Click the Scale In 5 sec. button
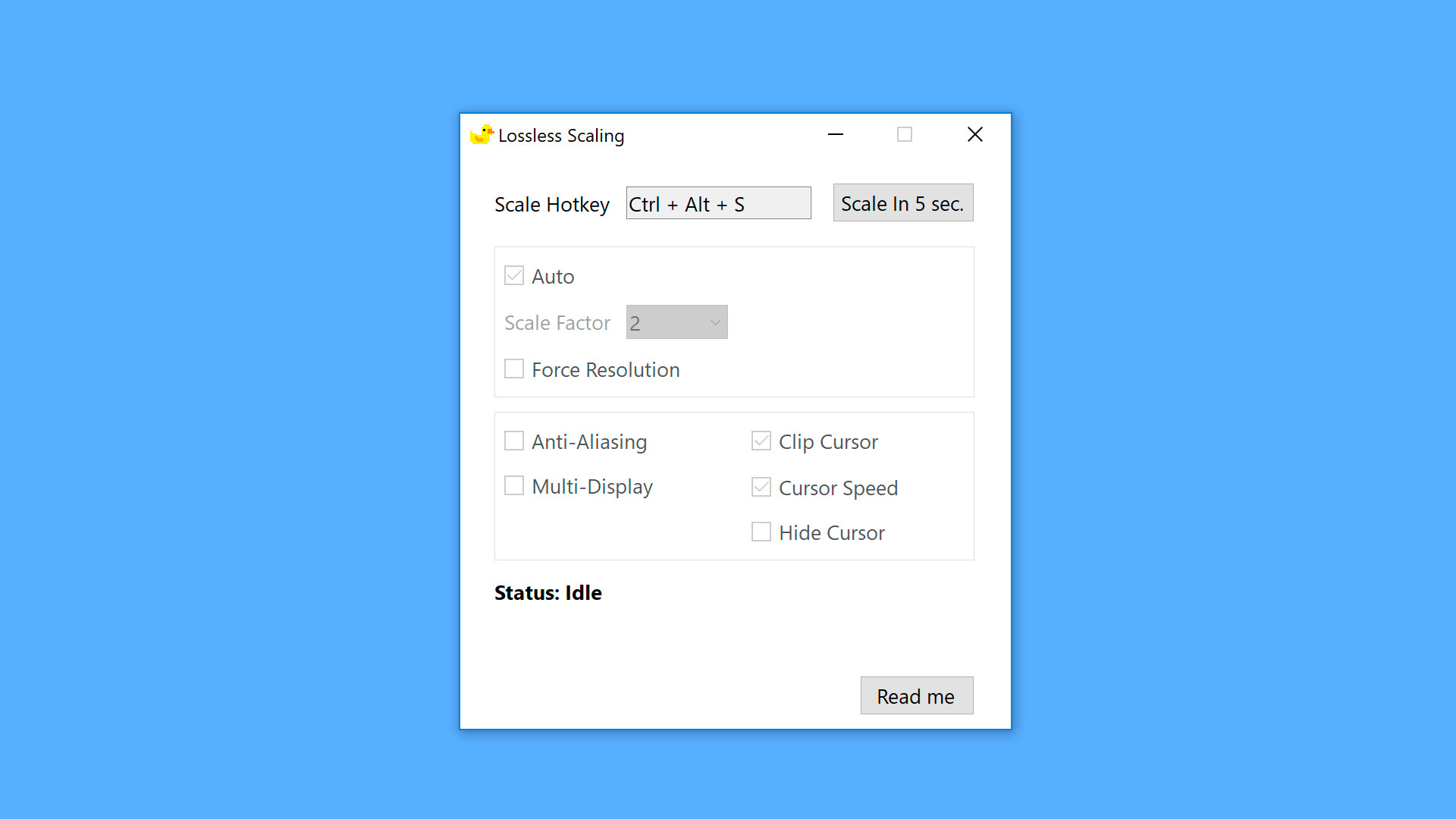This screenshot has height=819, width=1456. 901,203
